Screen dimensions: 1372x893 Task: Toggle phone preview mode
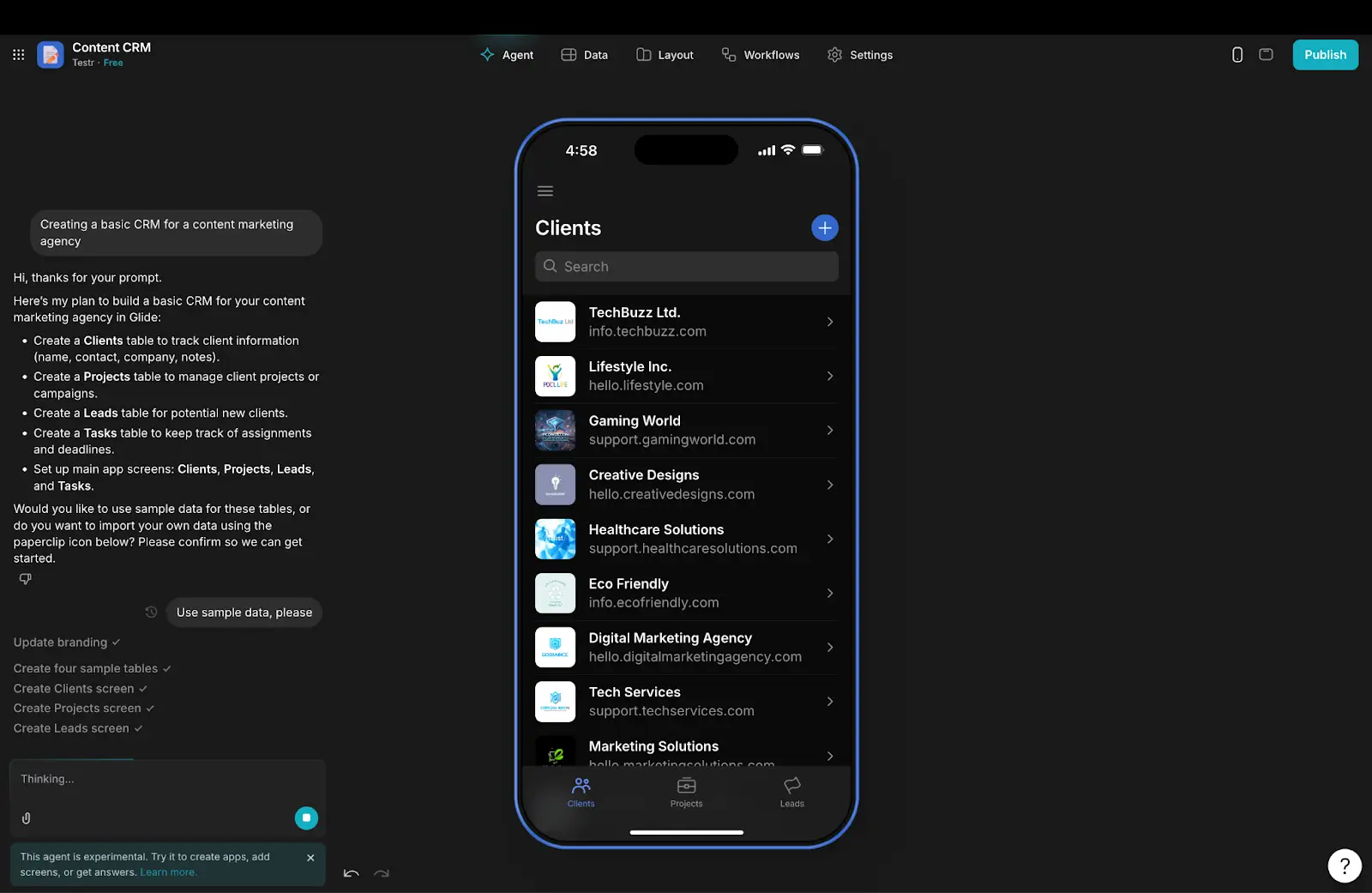pyautogui.click(x=1237, y=54)
